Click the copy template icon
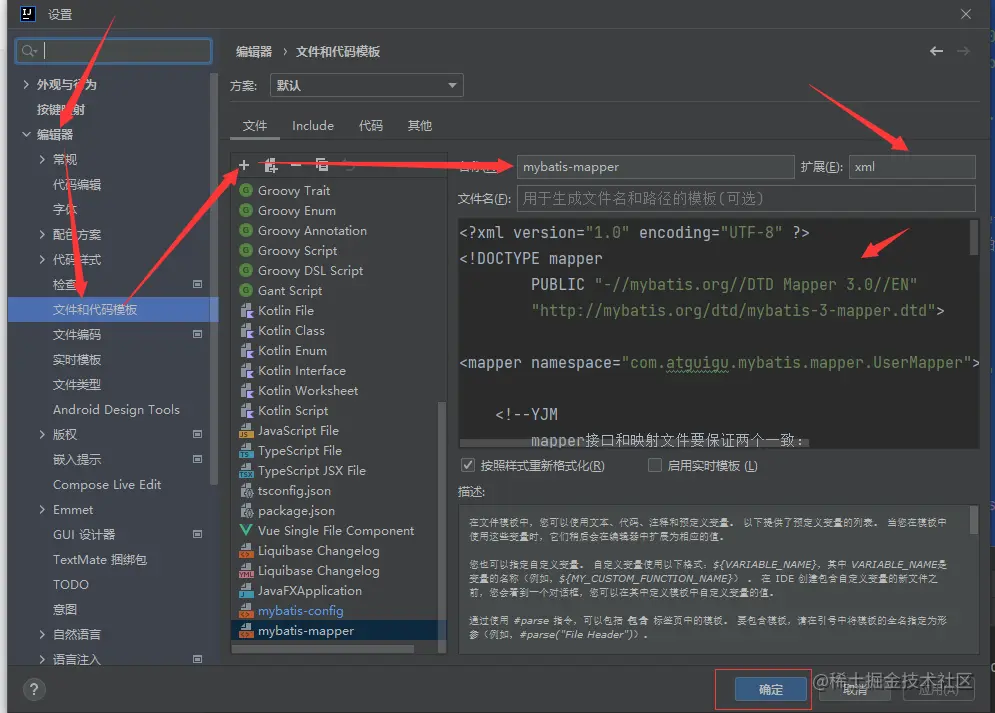 322,166
